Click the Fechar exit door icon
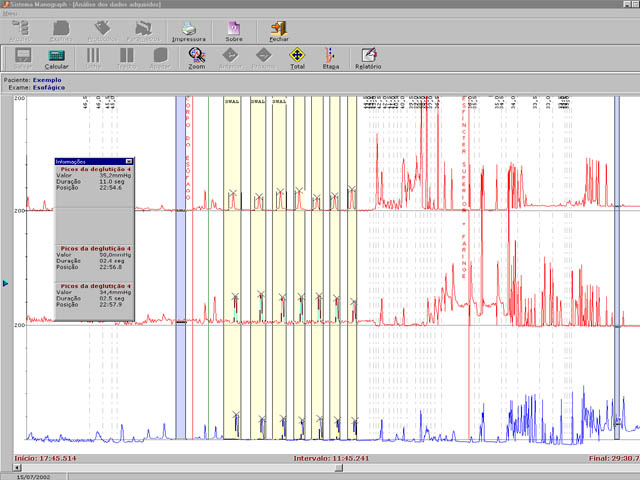 (279, 28)
